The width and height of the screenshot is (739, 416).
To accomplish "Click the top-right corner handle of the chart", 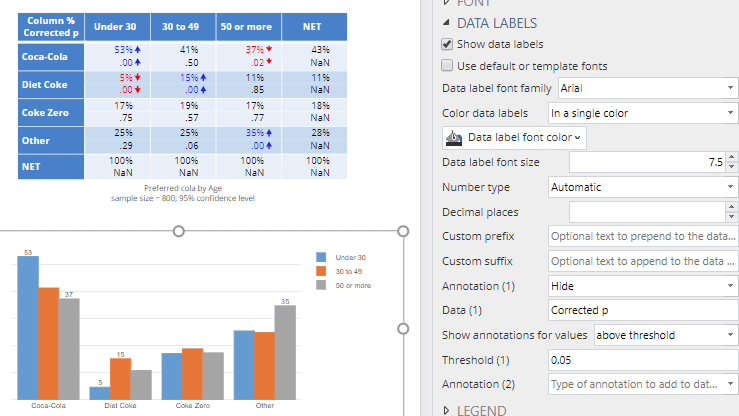I will click(404, 231).
